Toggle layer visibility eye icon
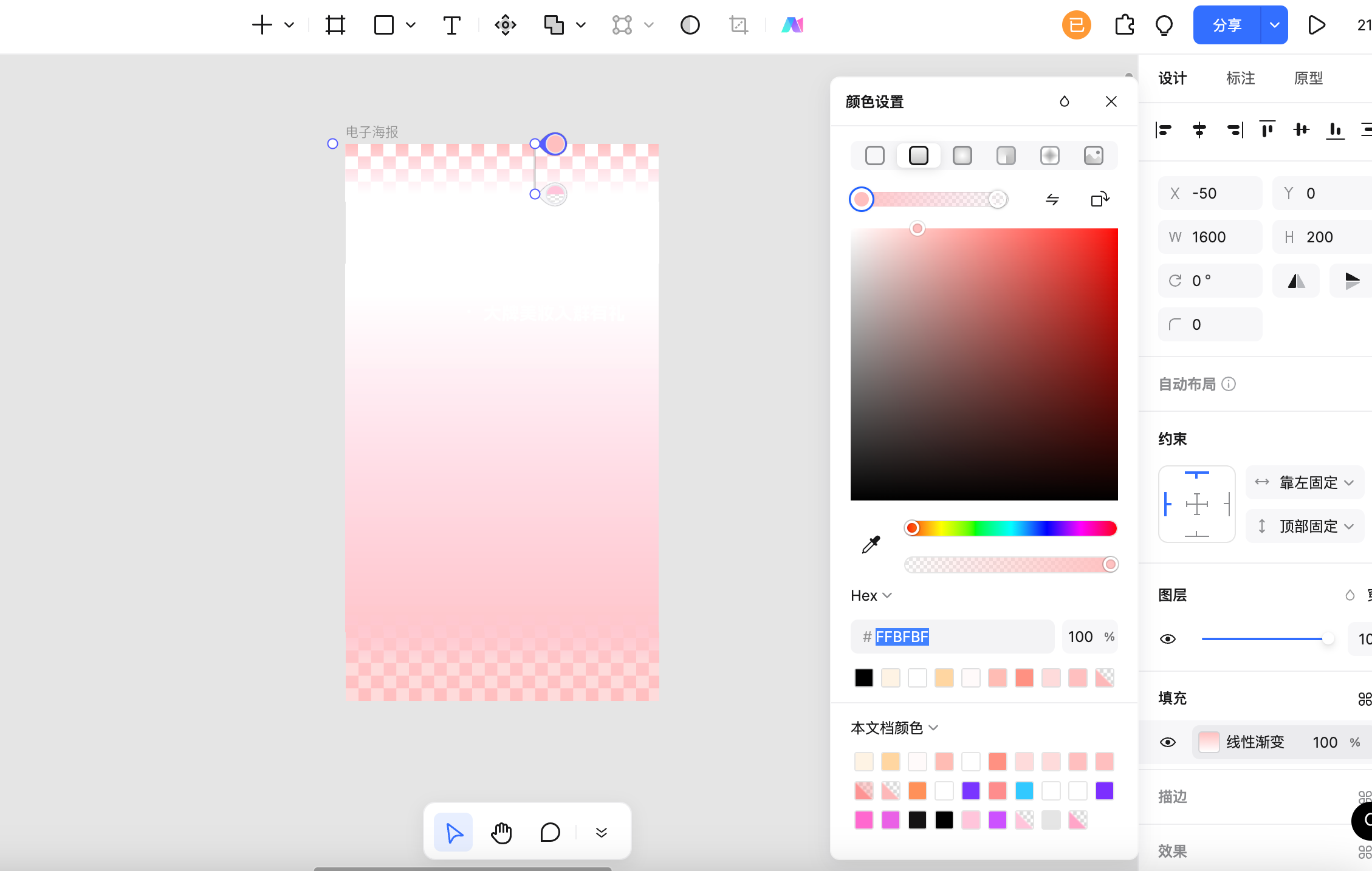The height and width of the screenshot is (871, 1372). point(1168,638)
